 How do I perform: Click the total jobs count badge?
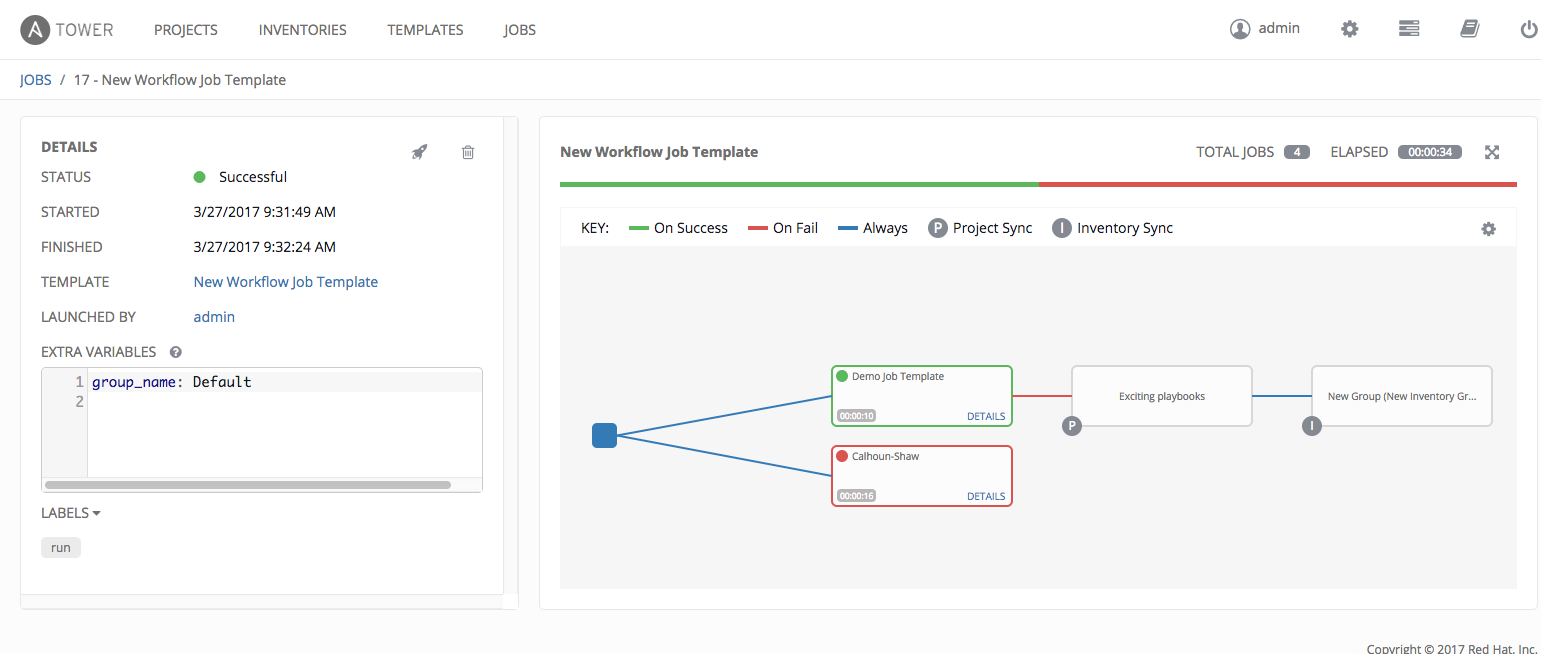pos(1297,152)
